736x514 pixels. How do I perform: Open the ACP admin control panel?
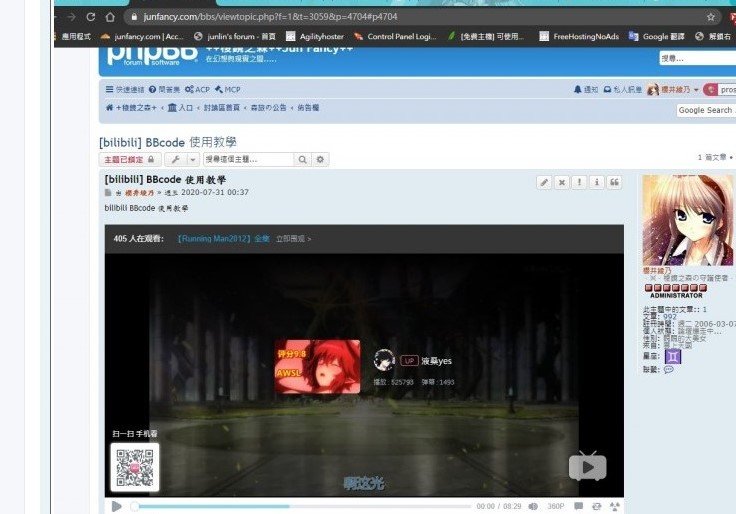(x=197, y=89)
